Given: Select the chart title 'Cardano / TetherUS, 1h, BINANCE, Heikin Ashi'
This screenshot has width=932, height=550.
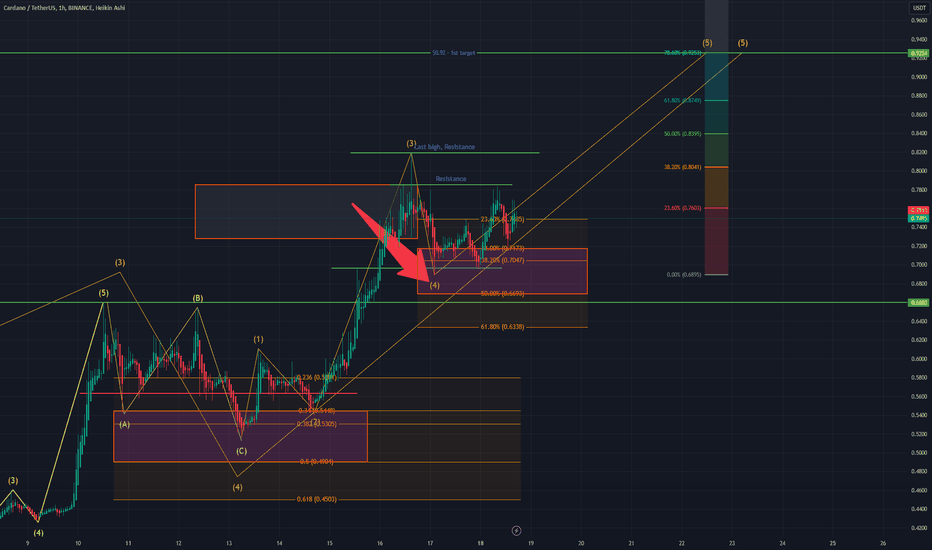Looking at the screenshot, I should pyautogui.click(x=64, y=8).
